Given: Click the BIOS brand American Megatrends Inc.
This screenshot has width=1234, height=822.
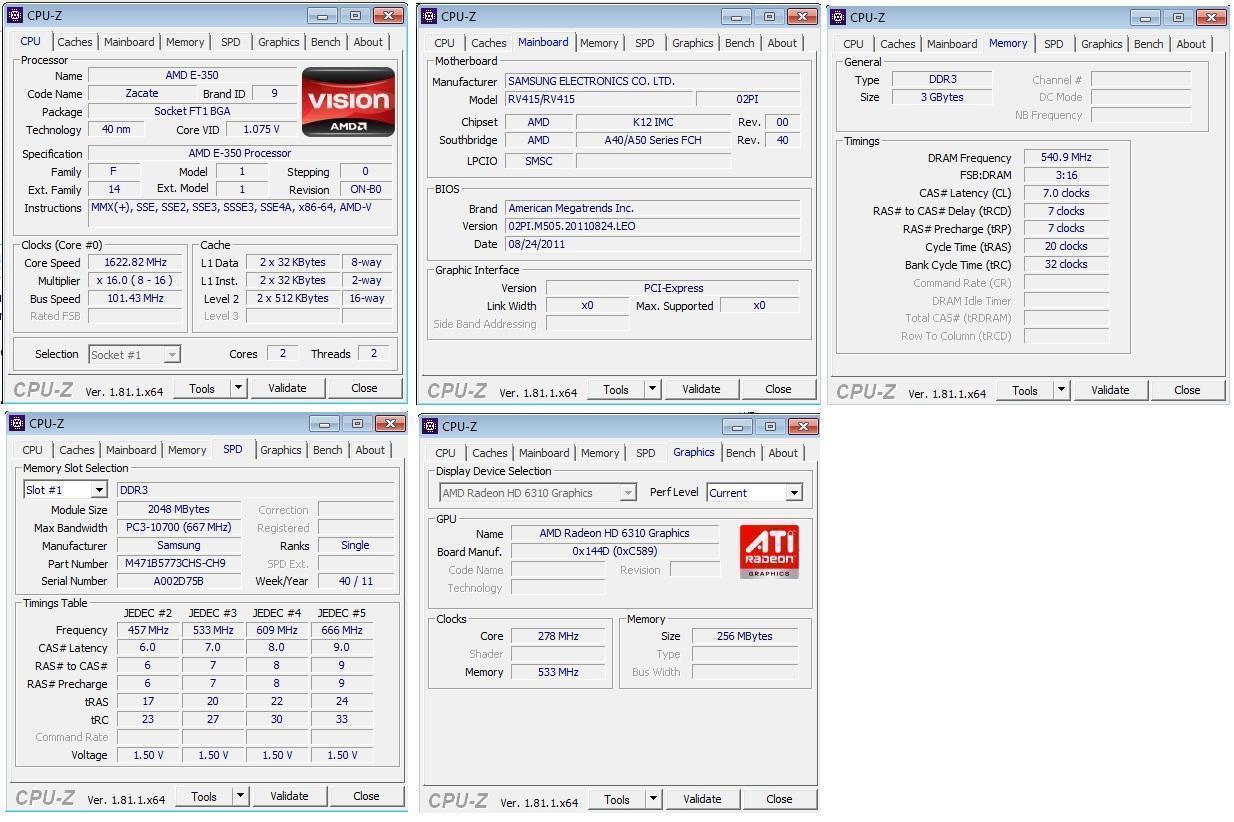Looking at the screenshot, I should (x=652, y=208).
